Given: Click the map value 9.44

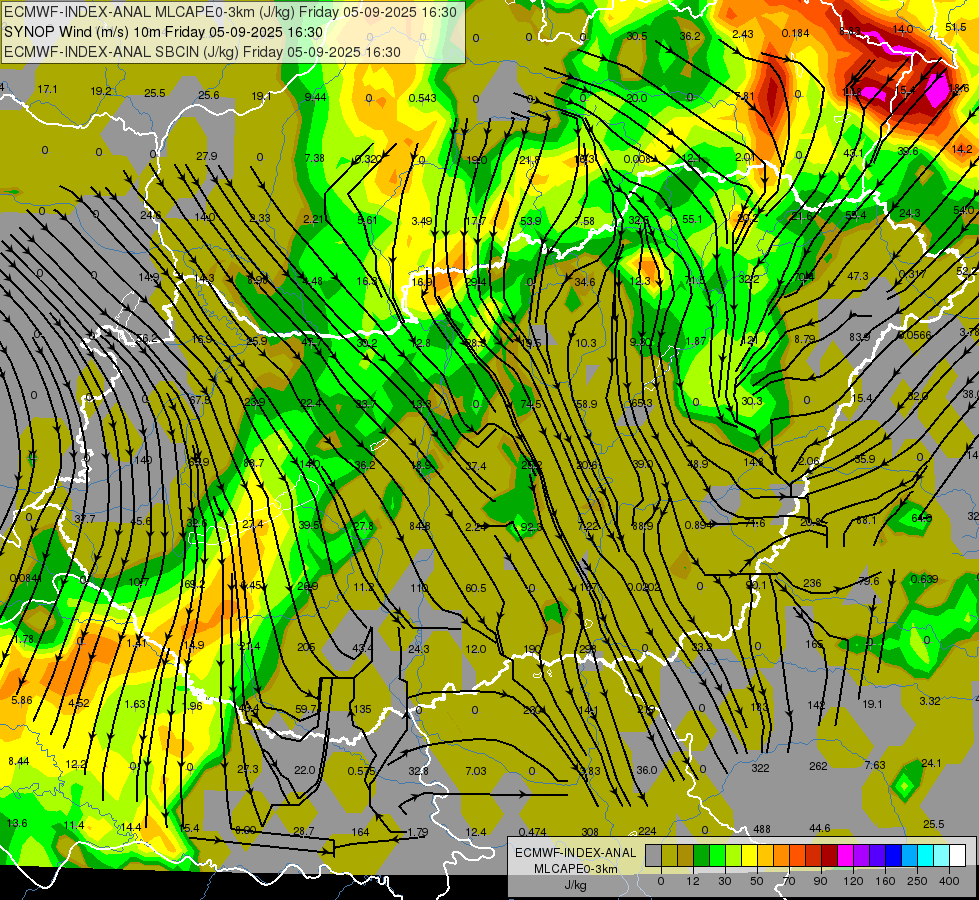Looking at the screenshot, I should tap(315, 96).
